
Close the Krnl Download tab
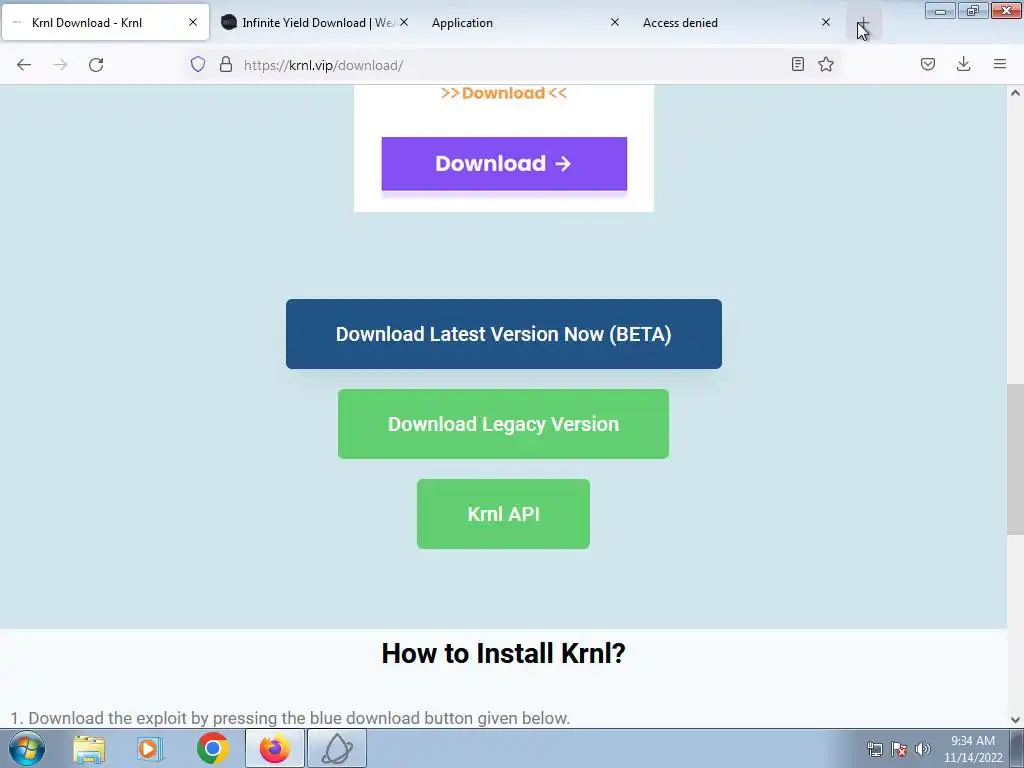[193, 22]
